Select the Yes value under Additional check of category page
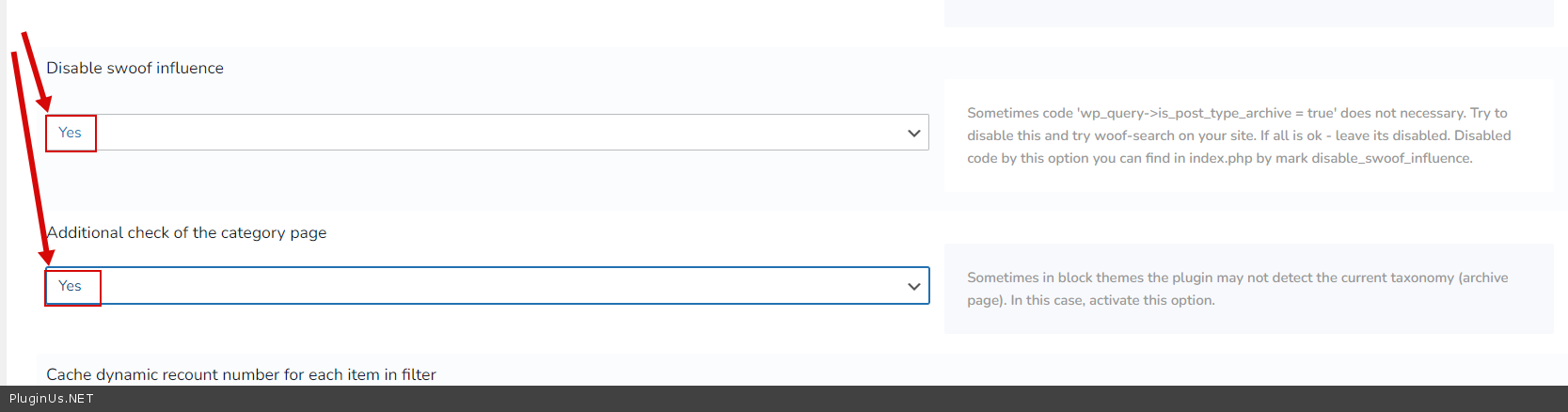This screenshot has height=412, width=1568. [x=71, y=286]
